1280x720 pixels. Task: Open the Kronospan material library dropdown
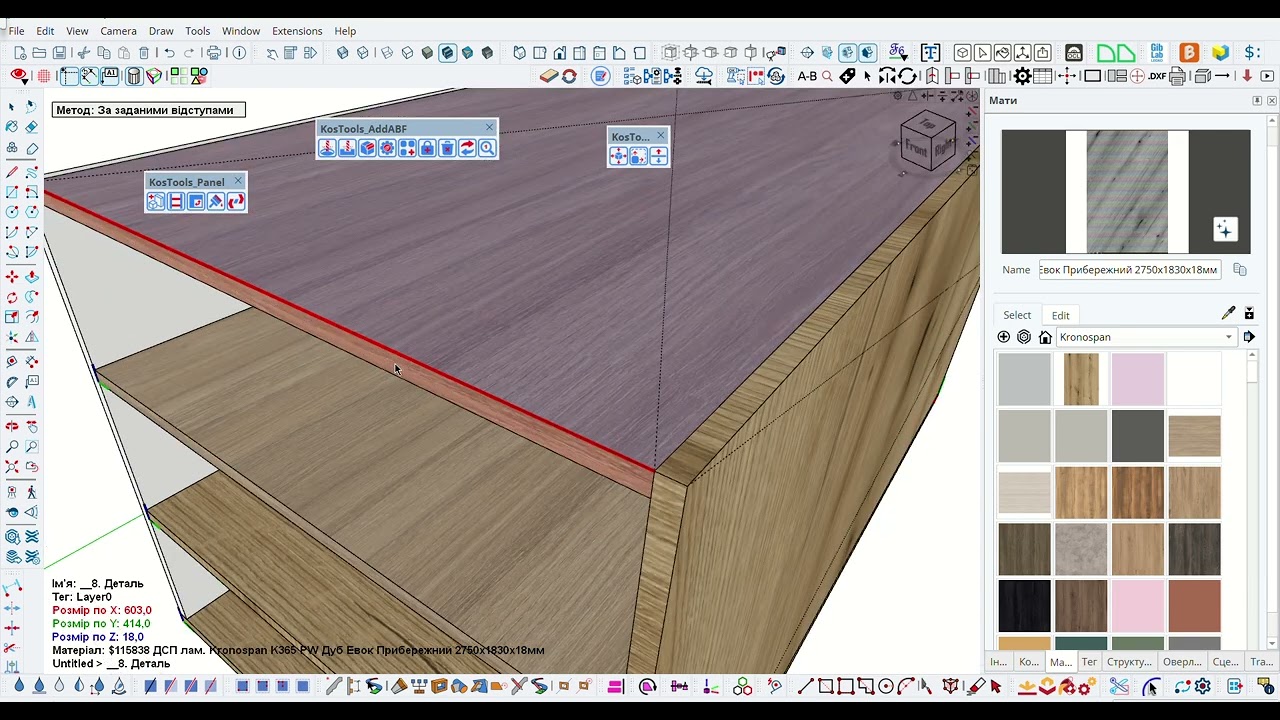[1146, 337]
